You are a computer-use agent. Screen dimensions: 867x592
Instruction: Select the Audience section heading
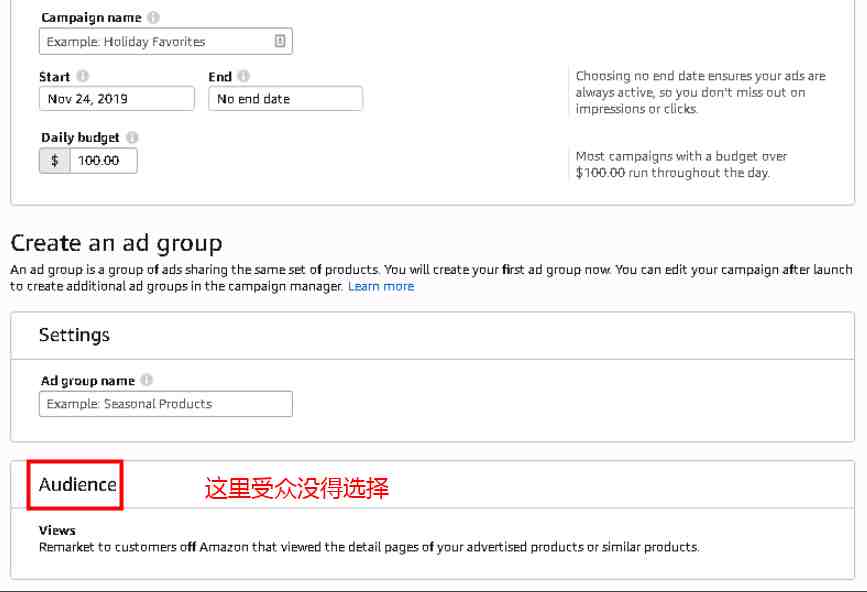click(x=77, y=485)
